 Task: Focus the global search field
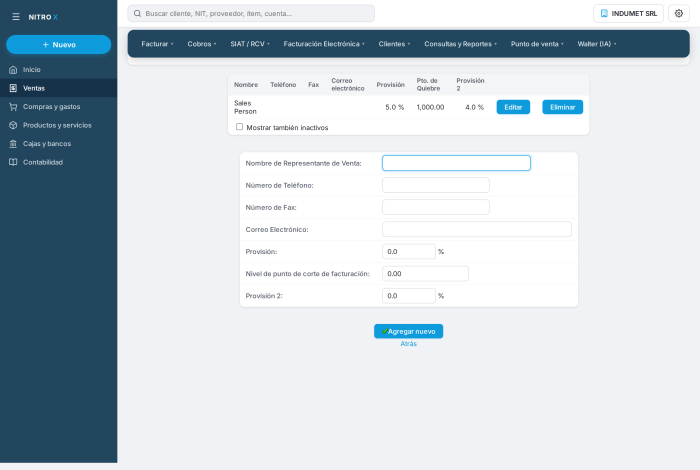pos(251,13)
